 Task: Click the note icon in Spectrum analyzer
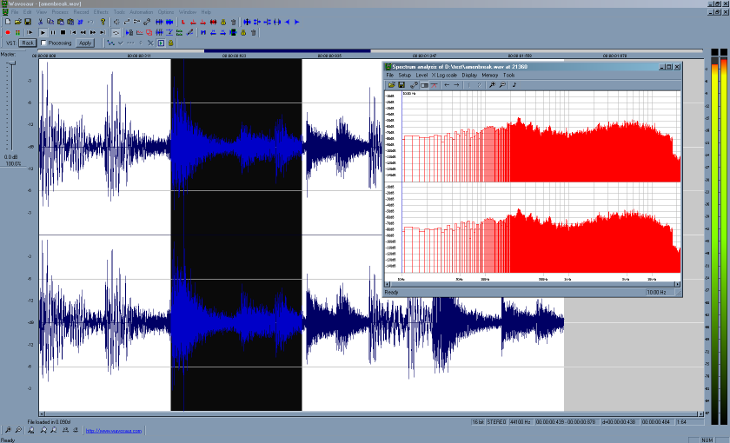tap(513, 85)
